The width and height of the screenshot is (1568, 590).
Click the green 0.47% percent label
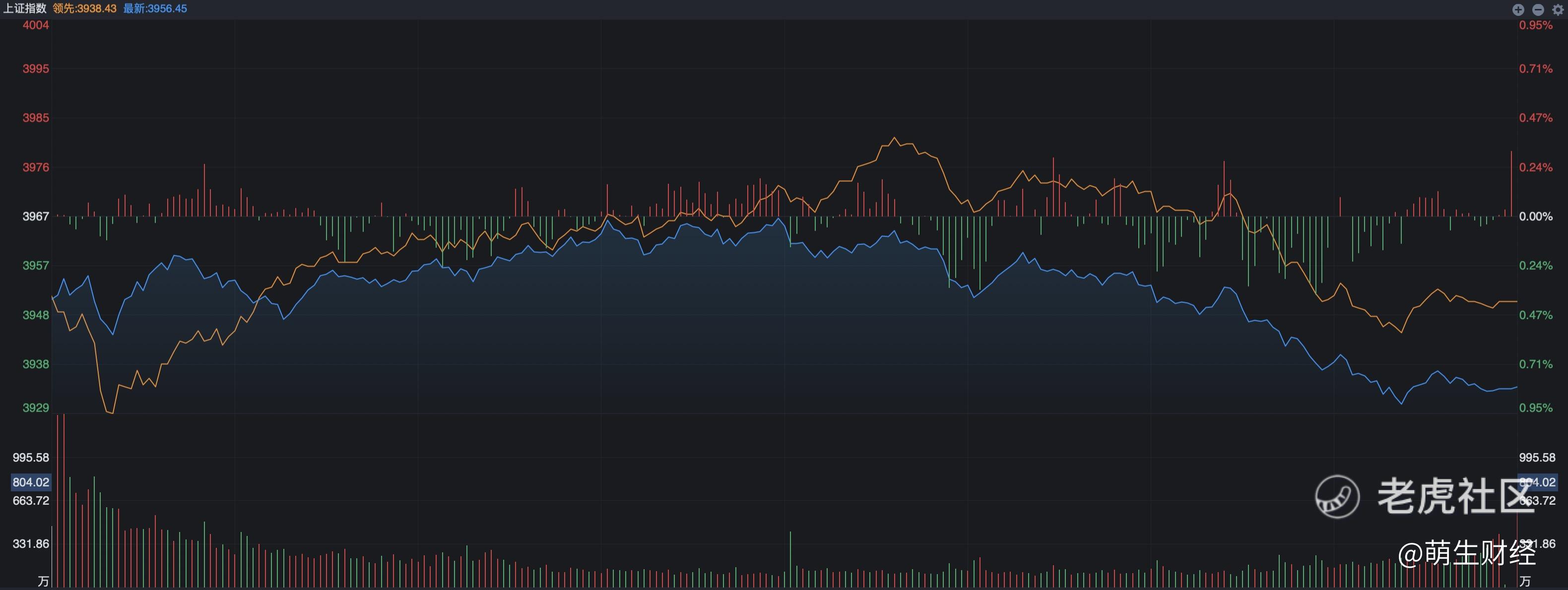point(1536,315)
